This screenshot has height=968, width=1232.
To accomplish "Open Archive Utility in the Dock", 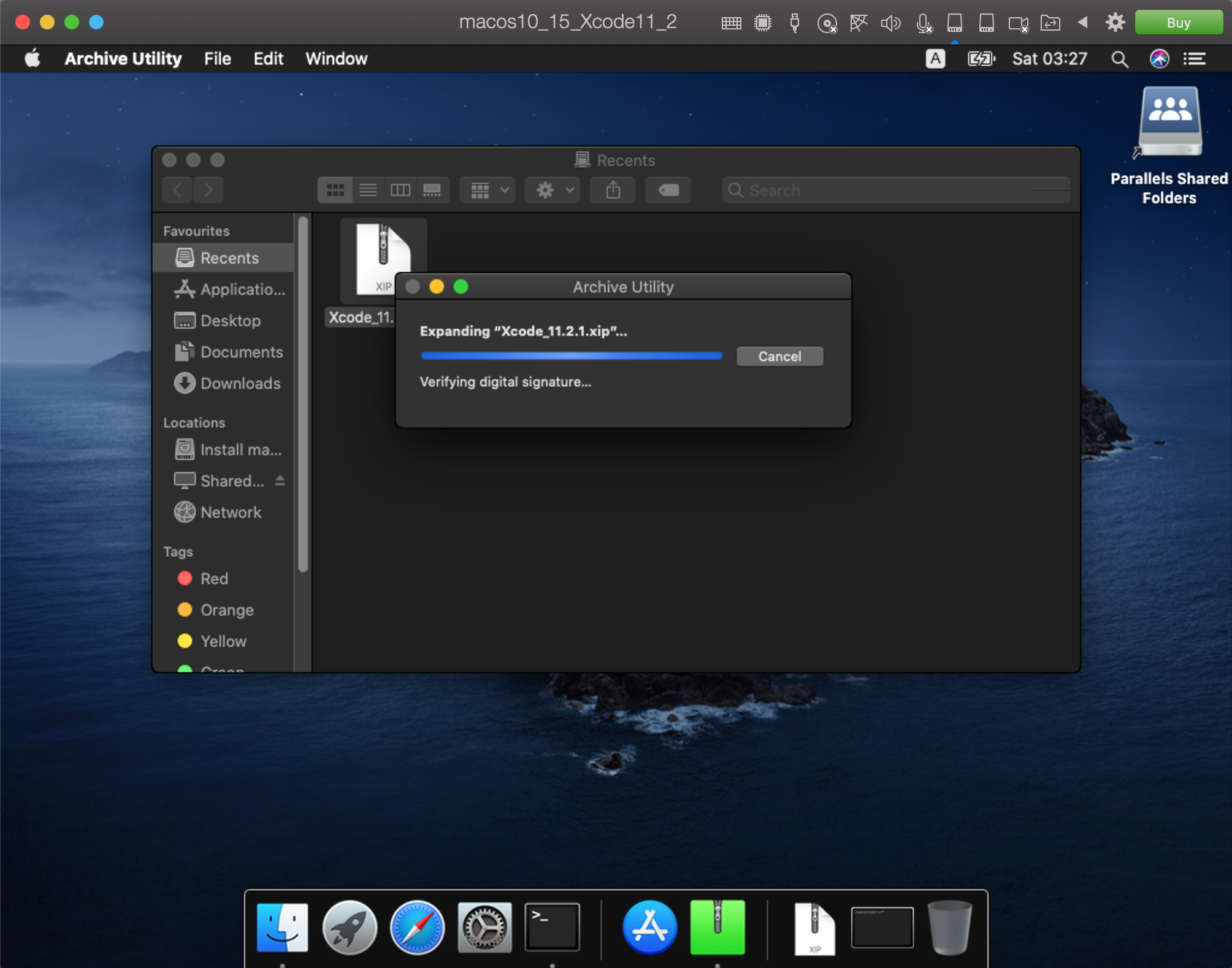I will click(717, 928).
